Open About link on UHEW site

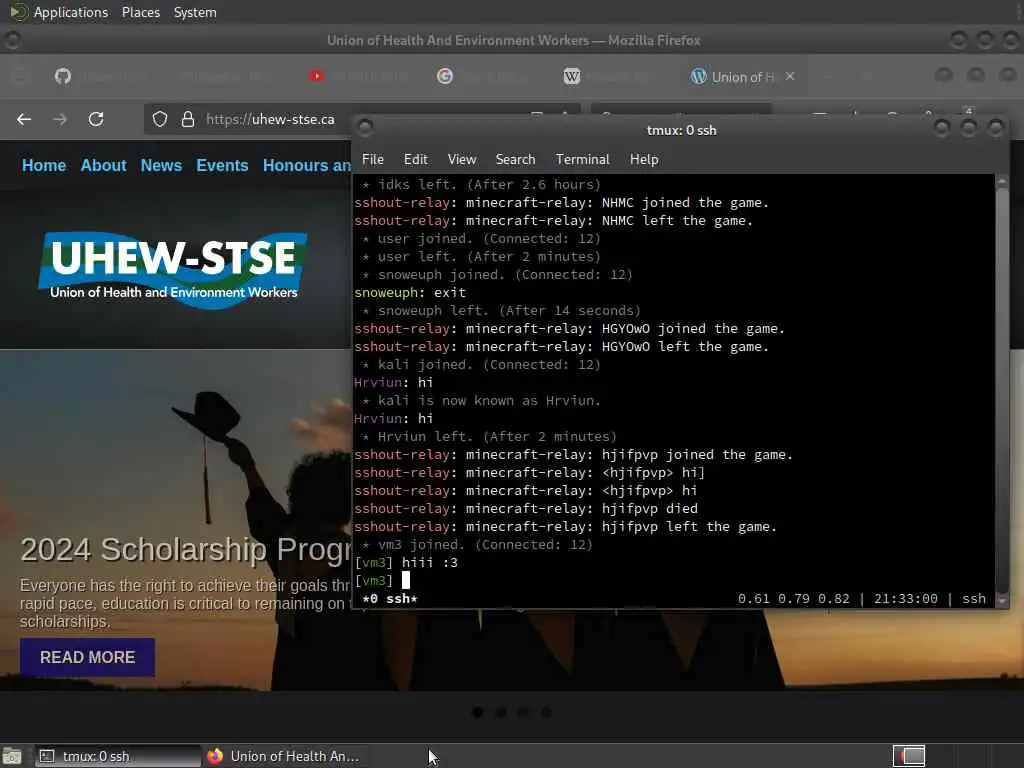click(x=103, y=165)
